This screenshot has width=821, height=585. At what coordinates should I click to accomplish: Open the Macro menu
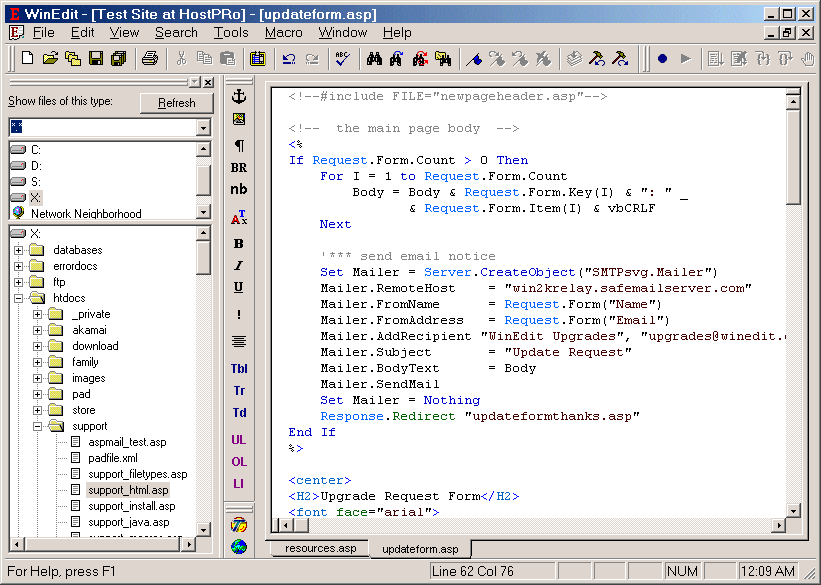tap(283, 32)
